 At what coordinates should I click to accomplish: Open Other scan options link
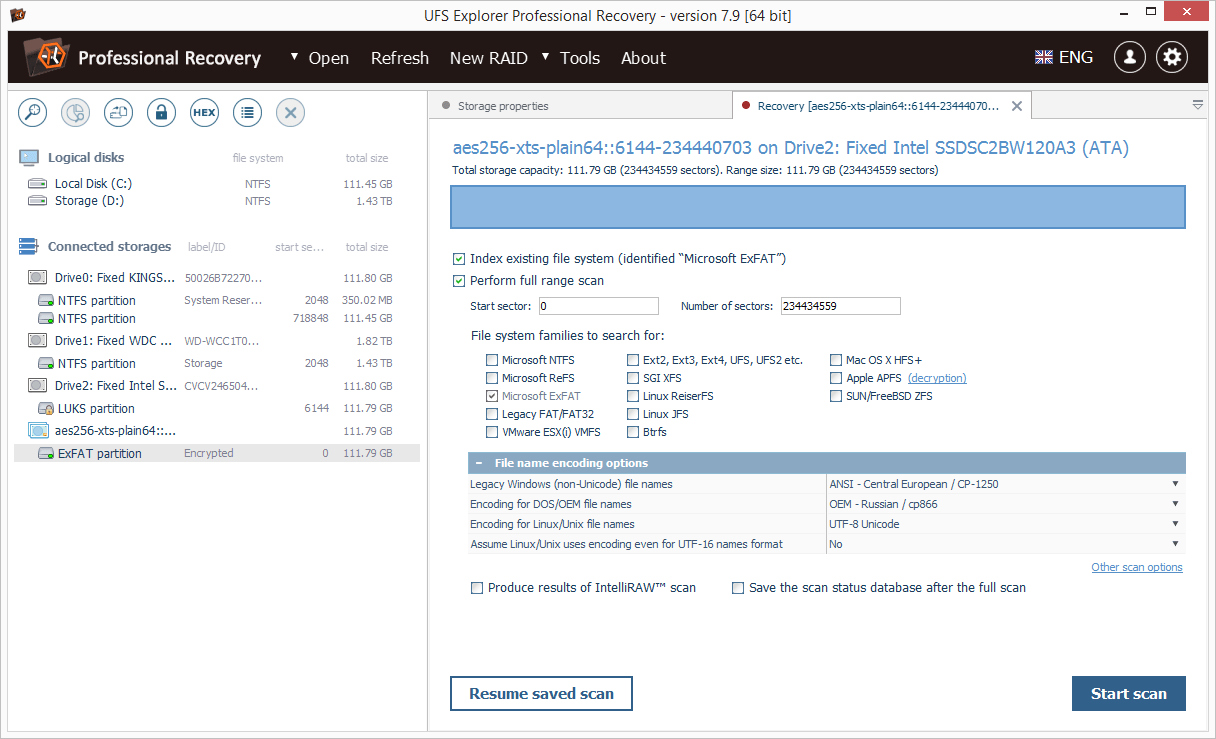[1137, 567]
